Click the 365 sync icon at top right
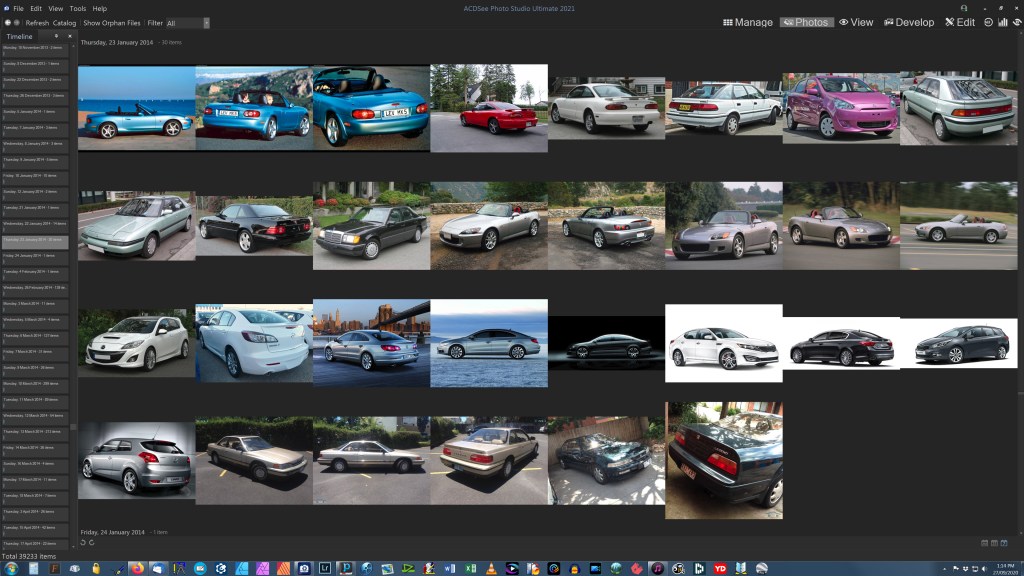 988,22
